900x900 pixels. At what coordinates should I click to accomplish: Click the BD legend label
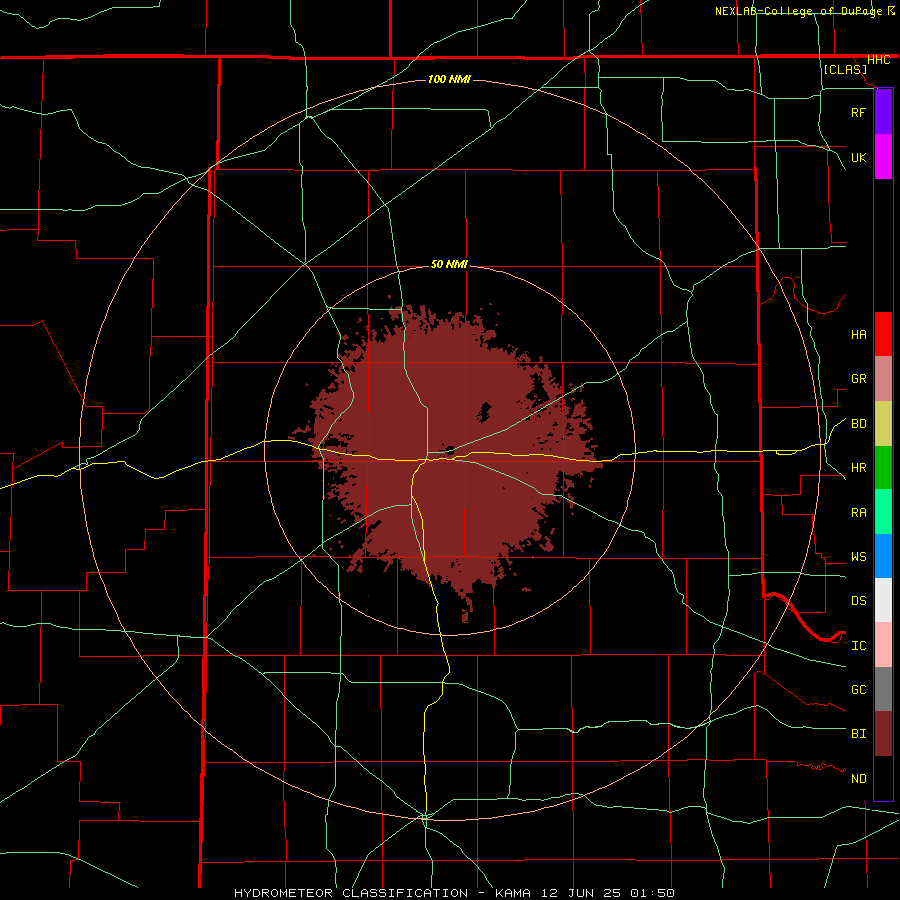coord(858,424)
